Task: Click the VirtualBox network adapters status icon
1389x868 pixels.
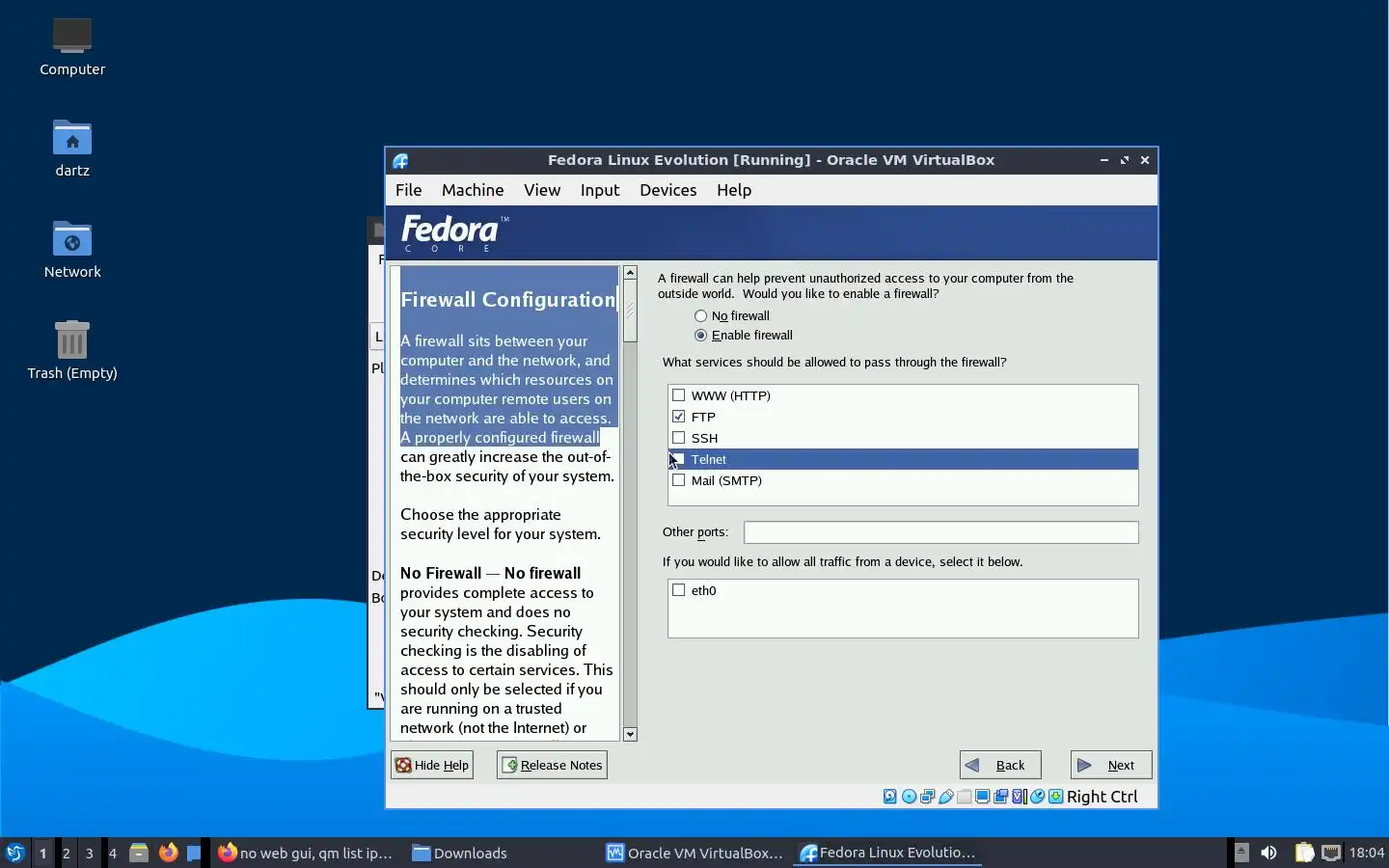Action: [927, 797]
